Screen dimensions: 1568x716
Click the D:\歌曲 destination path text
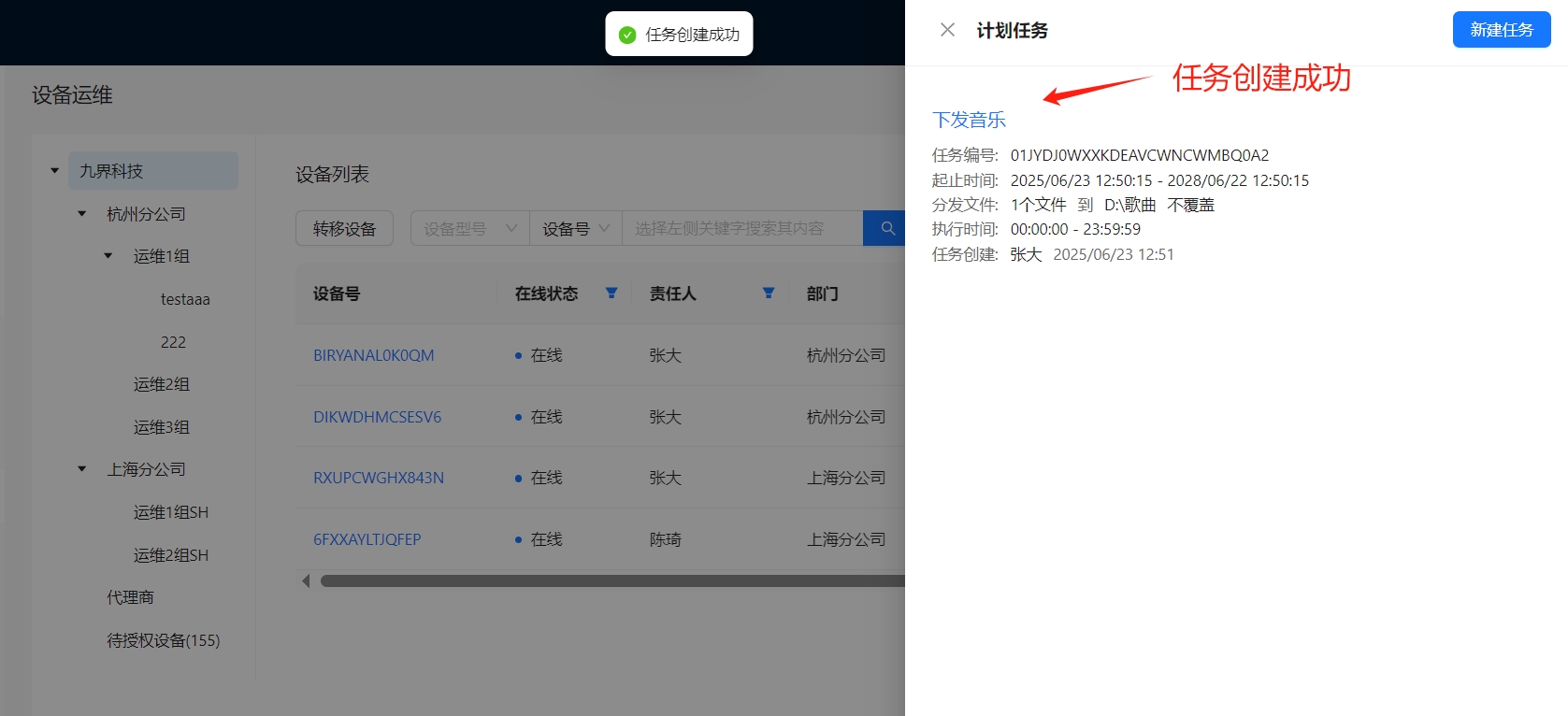click(x=1129, y=205)
